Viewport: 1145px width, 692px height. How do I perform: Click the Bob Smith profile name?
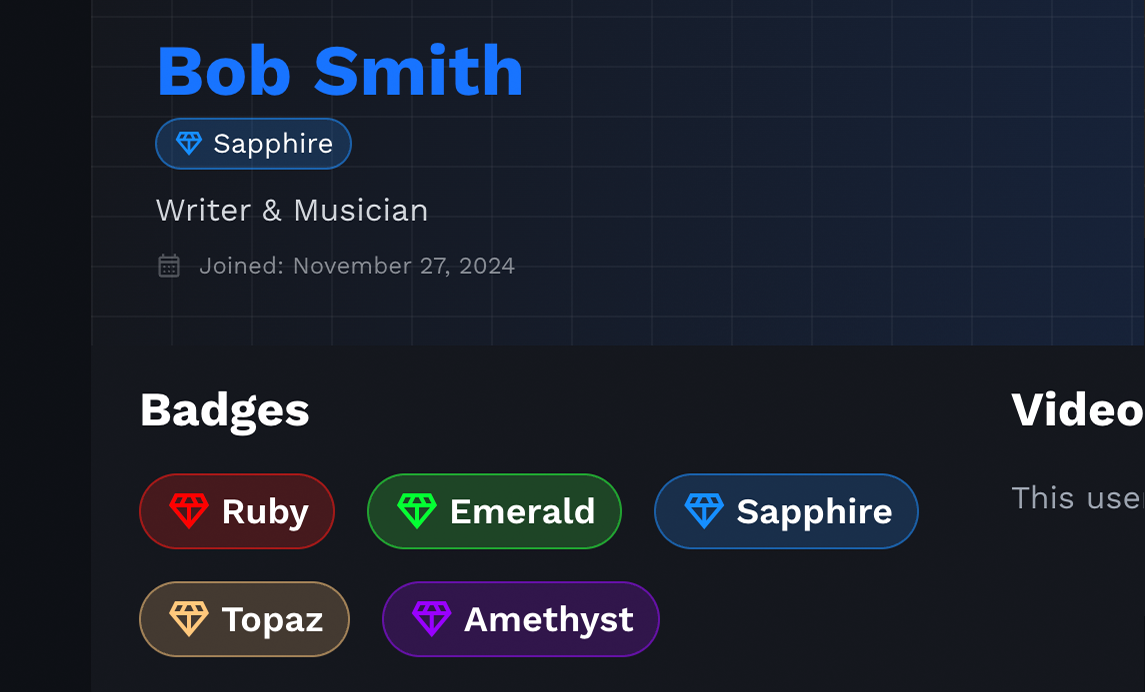coord(340,70)
